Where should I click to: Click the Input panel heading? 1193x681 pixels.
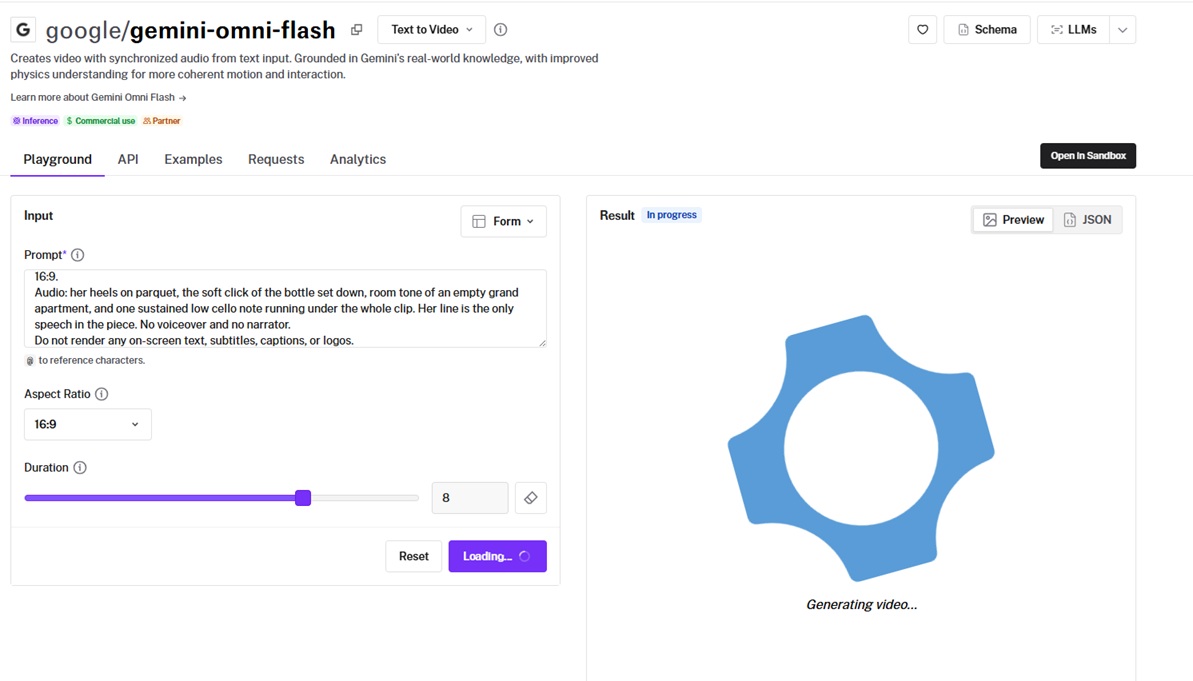[x=38, y=215]
